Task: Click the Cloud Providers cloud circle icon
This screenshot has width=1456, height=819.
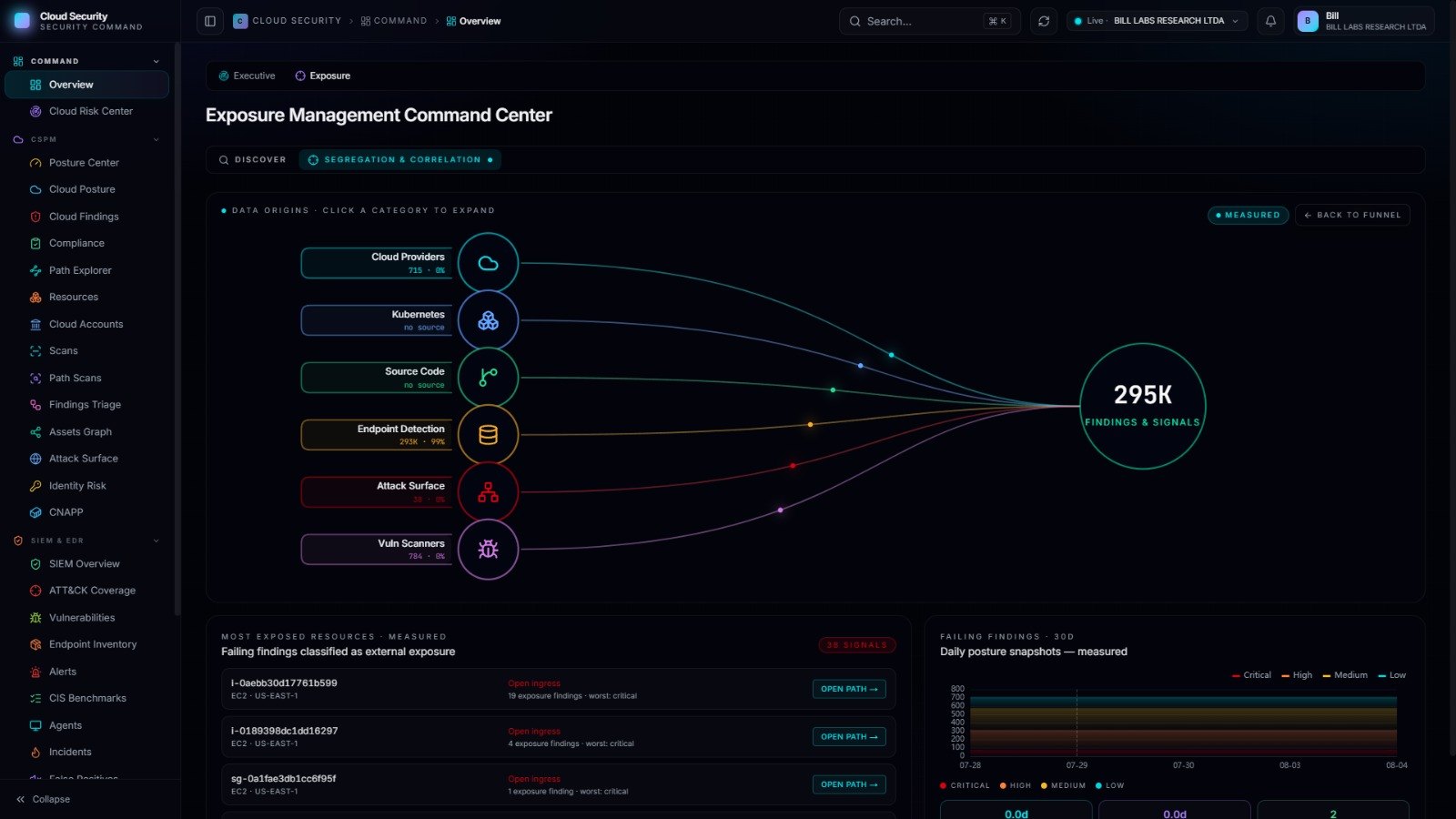Action: [x=489, y=263]
